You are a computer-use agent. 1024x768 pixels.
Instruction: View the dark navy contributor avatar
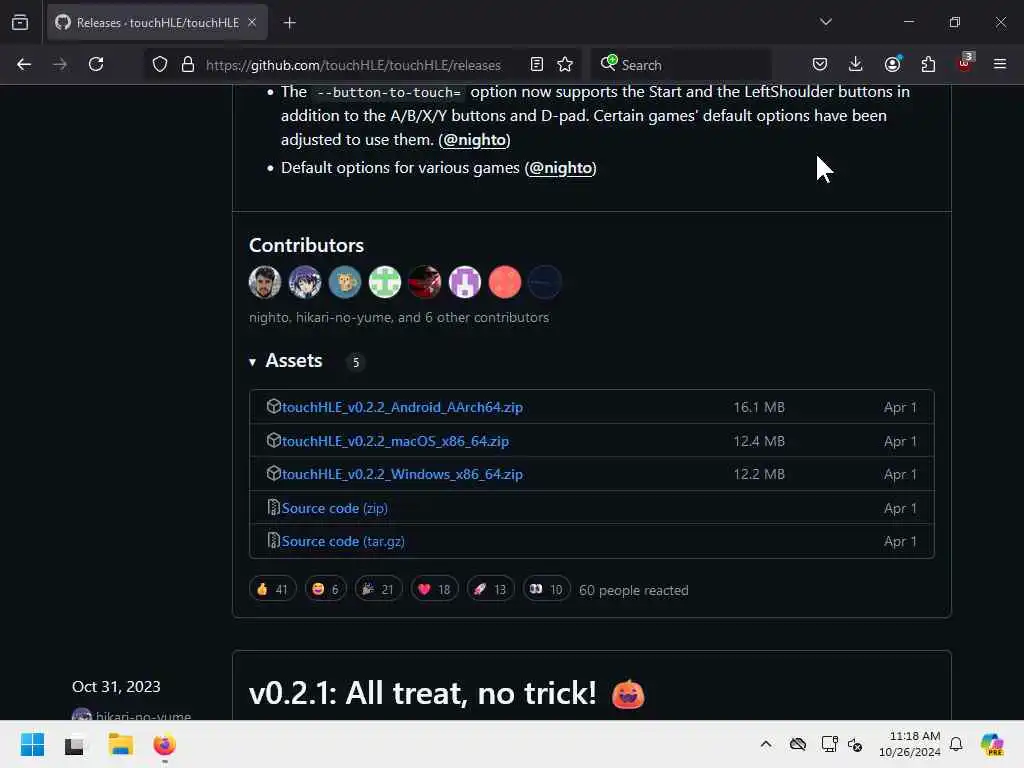pos(545,282)
